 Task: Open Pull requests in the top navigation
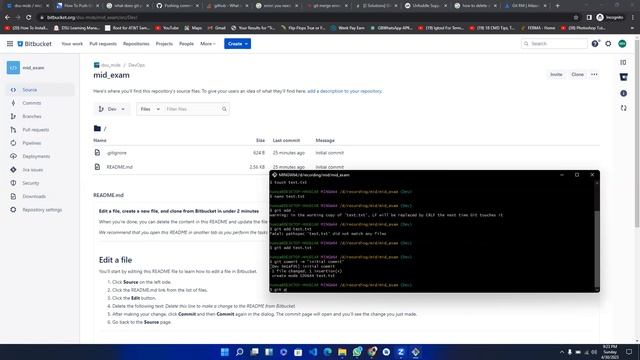tap(103, 44)
